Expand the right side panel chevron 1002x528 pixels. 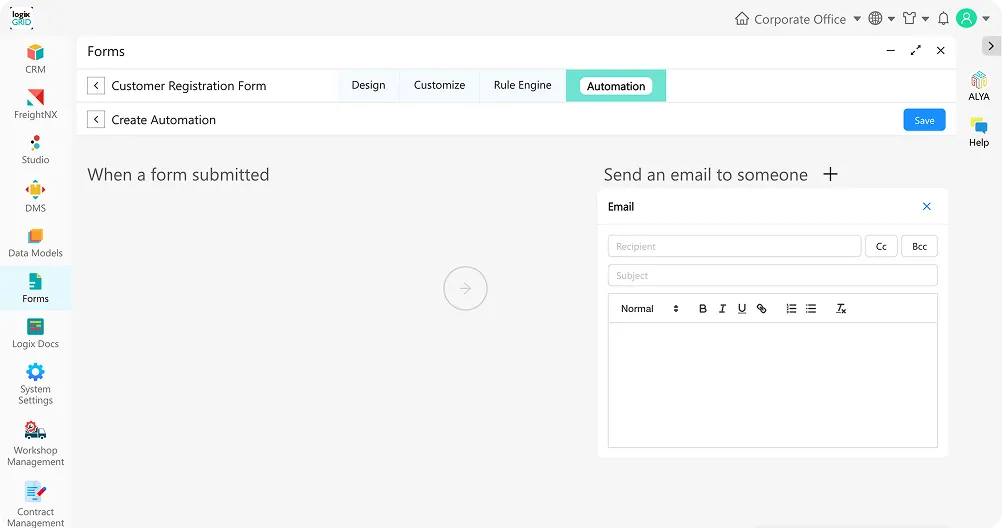pyautogui.click(x=990, y=46)
